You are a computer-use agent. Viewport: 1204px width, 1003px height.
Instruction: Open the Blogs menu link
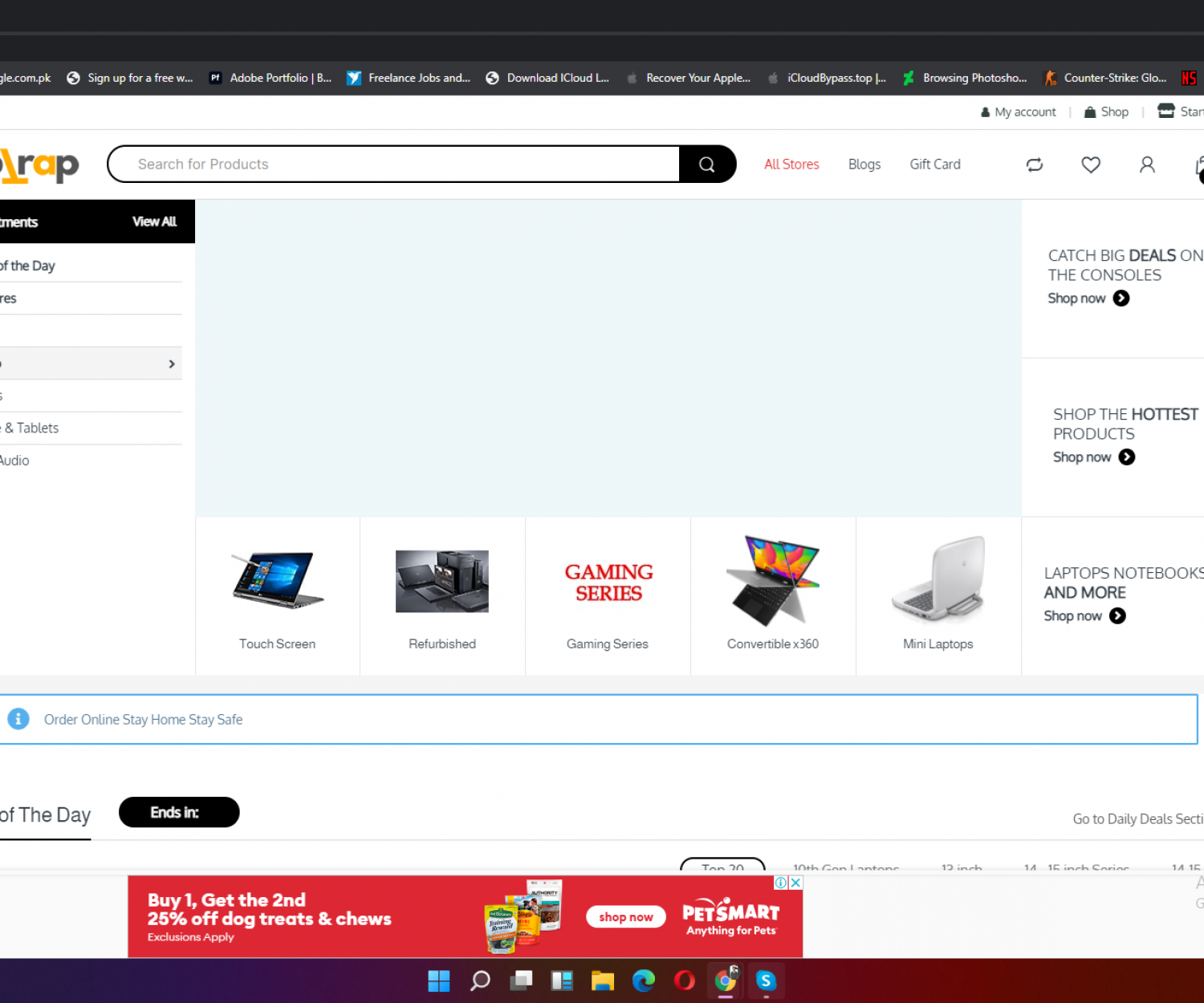(x=864, y=164)
